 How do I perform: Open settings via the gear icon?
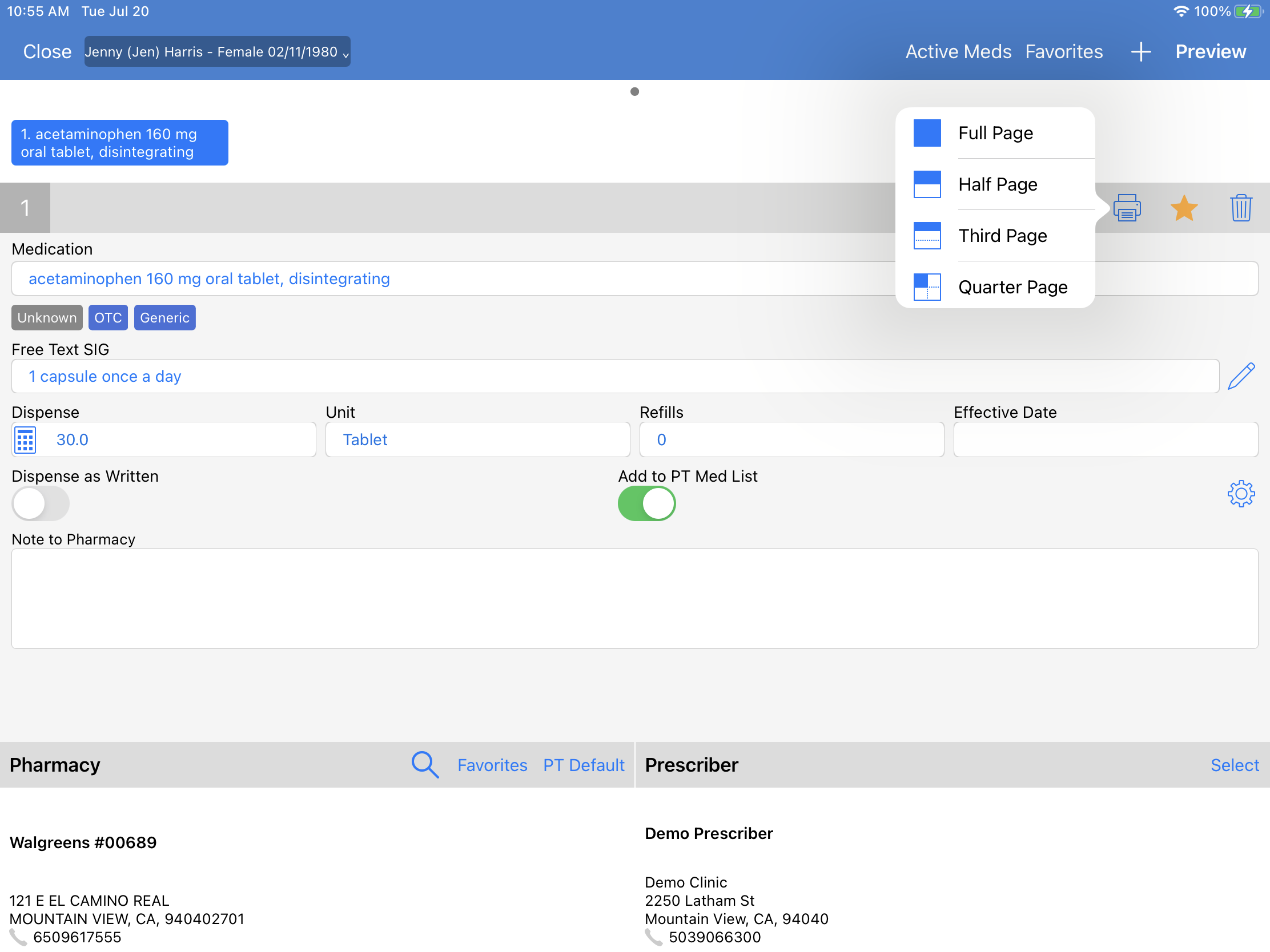coord(1241,494)
